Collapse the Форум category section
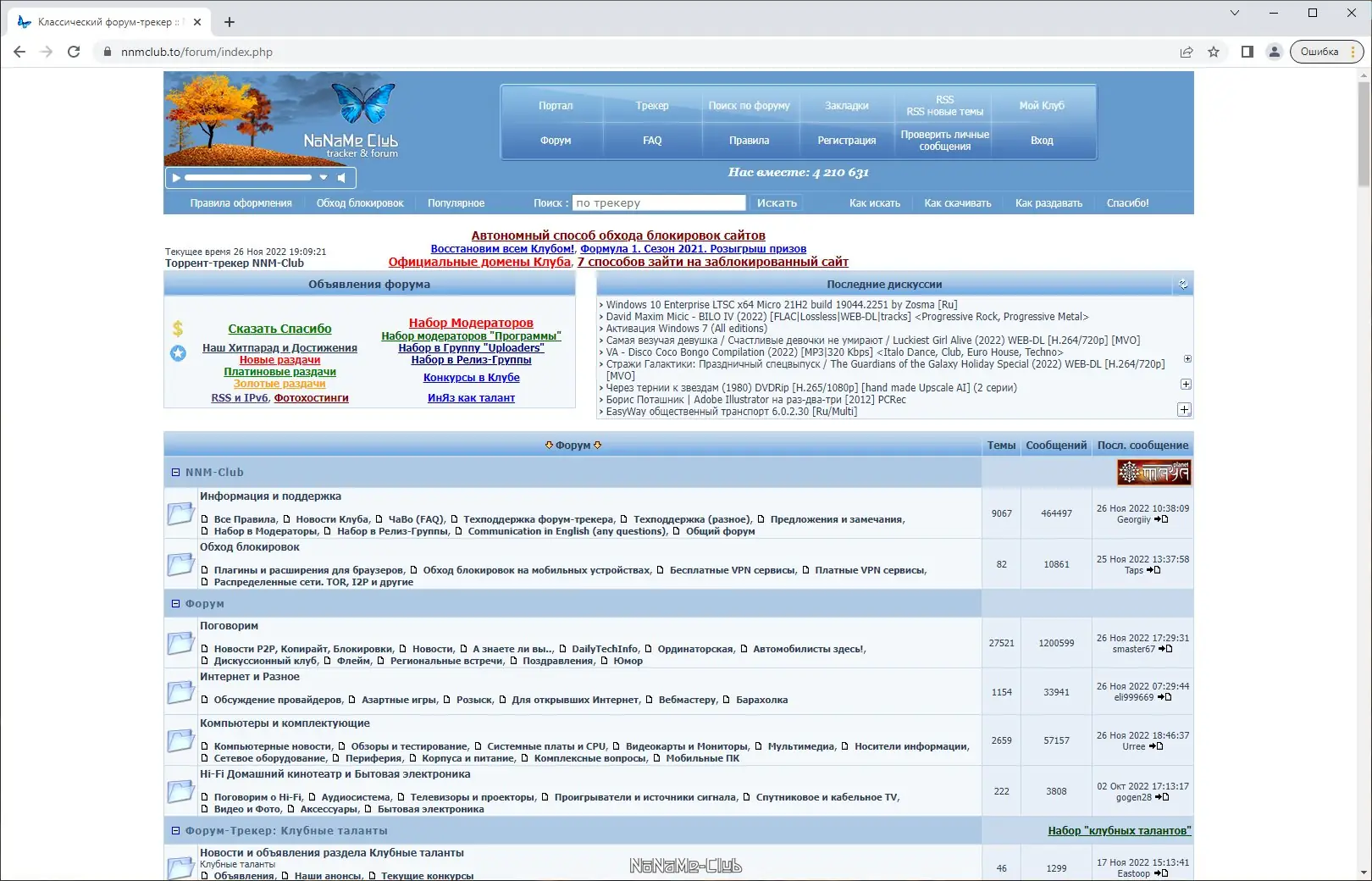The height and width of the screenshot is (881, 1372). (x=176, y=604)
